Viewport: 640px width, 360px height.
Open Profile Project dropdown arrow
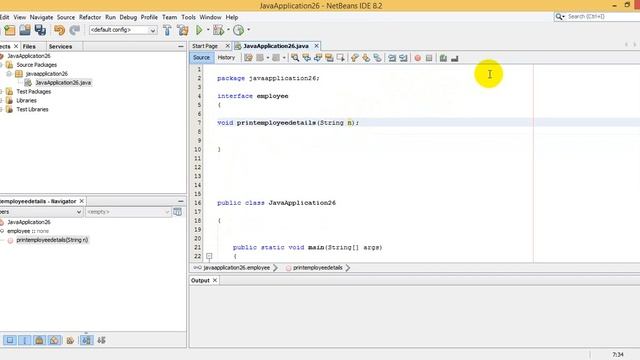tap(248, 30)
